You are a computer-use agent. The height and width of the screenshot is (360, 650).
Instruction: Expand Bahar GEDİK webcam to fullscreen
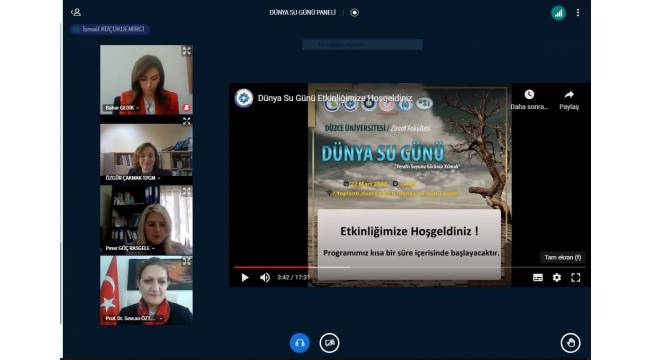[x=187, y=51]
